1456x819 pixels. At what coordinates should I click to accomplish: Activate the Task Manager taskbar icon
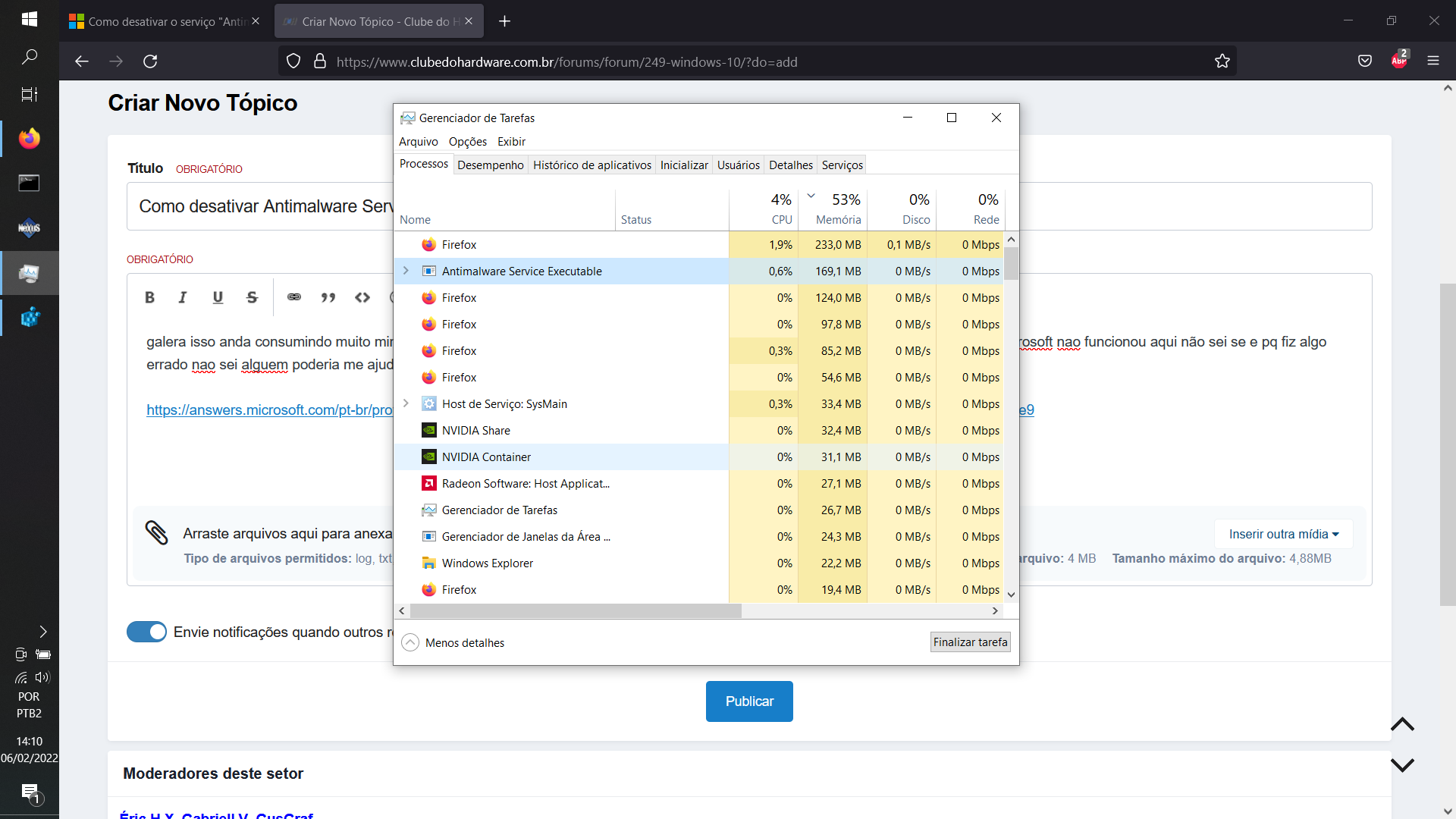(29, 273)
